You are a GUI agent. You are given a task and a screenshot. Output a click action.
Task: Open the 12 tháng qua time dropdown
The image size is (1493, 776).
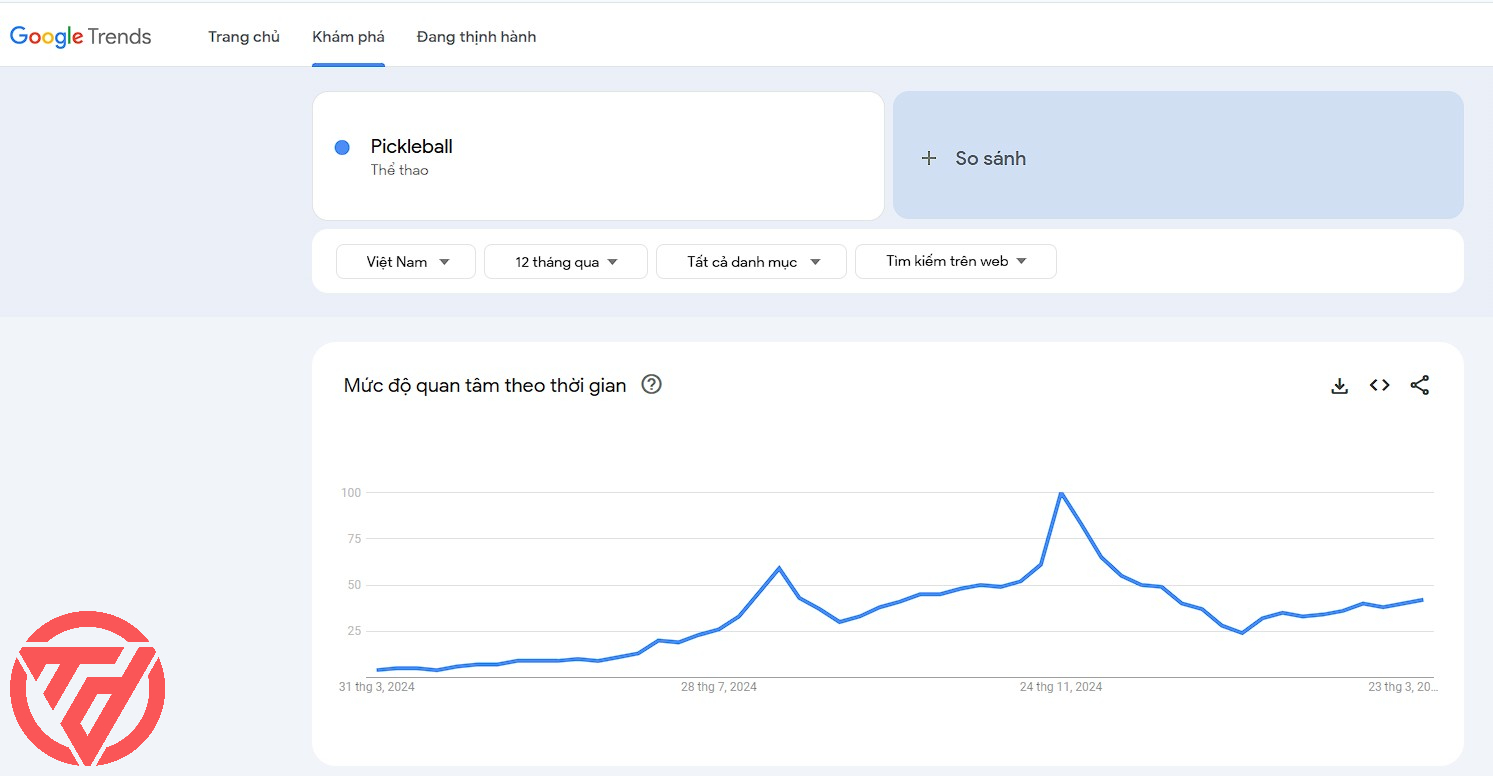[x=566, y=262]
